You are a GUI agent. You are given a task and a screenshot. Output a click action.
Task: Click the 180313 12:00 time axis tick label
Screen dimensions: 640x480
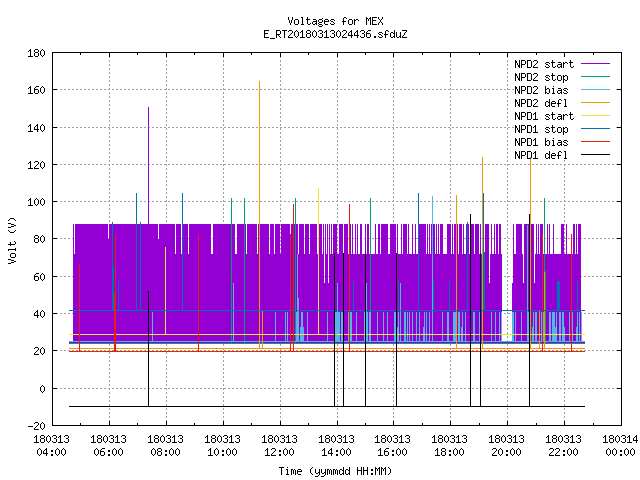pyautogui.click(x=279, y=446)
